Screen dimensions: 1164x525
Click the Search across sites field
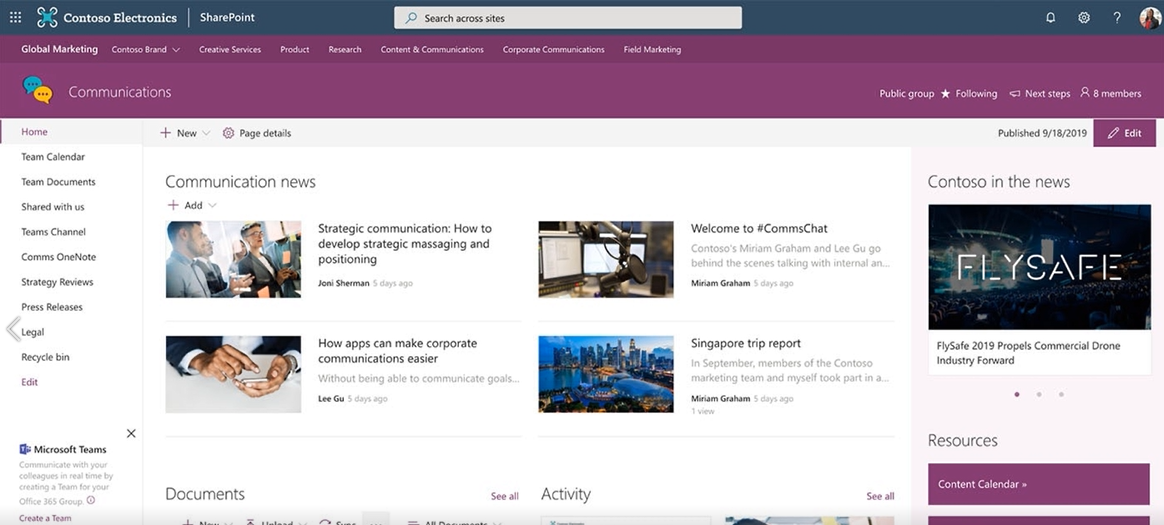568,18
